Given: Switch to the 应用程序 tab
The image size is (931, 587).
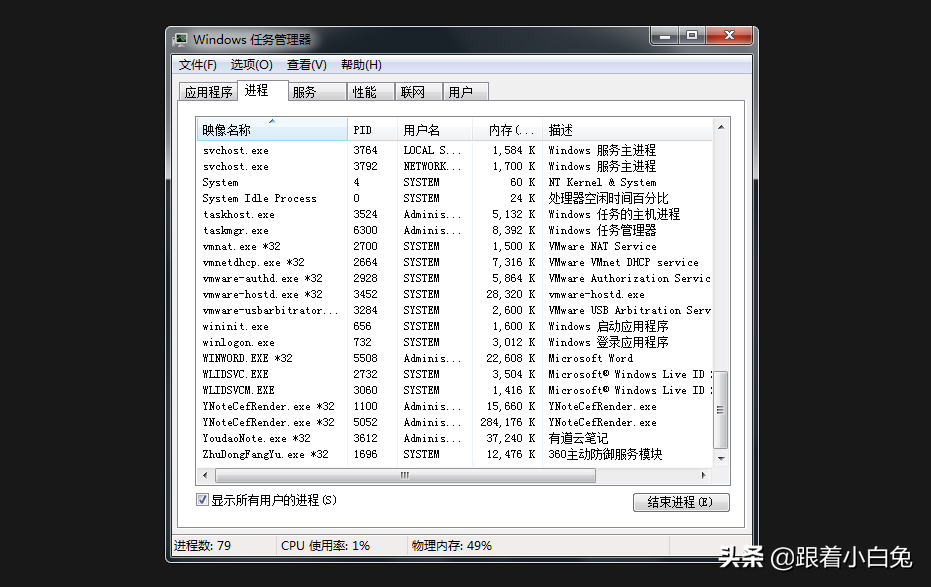Looking at the screenshot, I should point(208,92).
